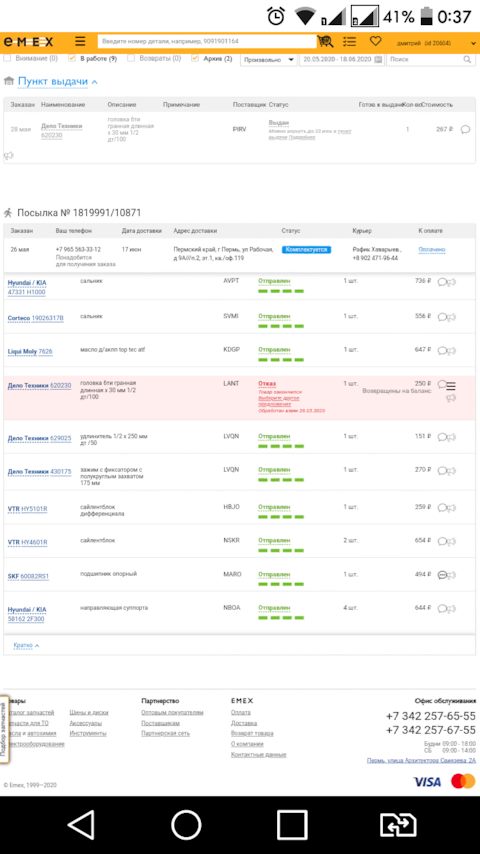480x854 pixels.
Task: Open comment bubble for Corteco 556 ₽ row
Action: 442,316
